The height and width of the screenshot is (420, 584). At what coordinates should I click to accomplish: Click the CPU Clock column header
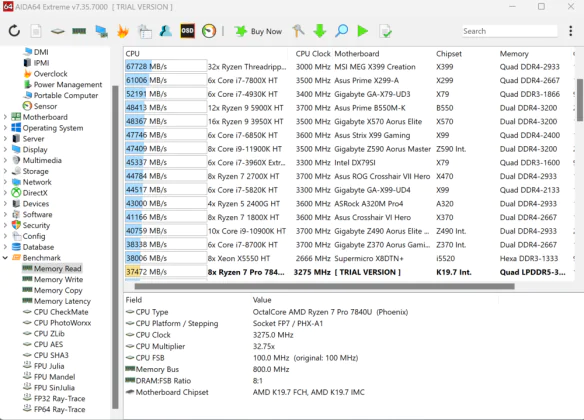point(313,53)
